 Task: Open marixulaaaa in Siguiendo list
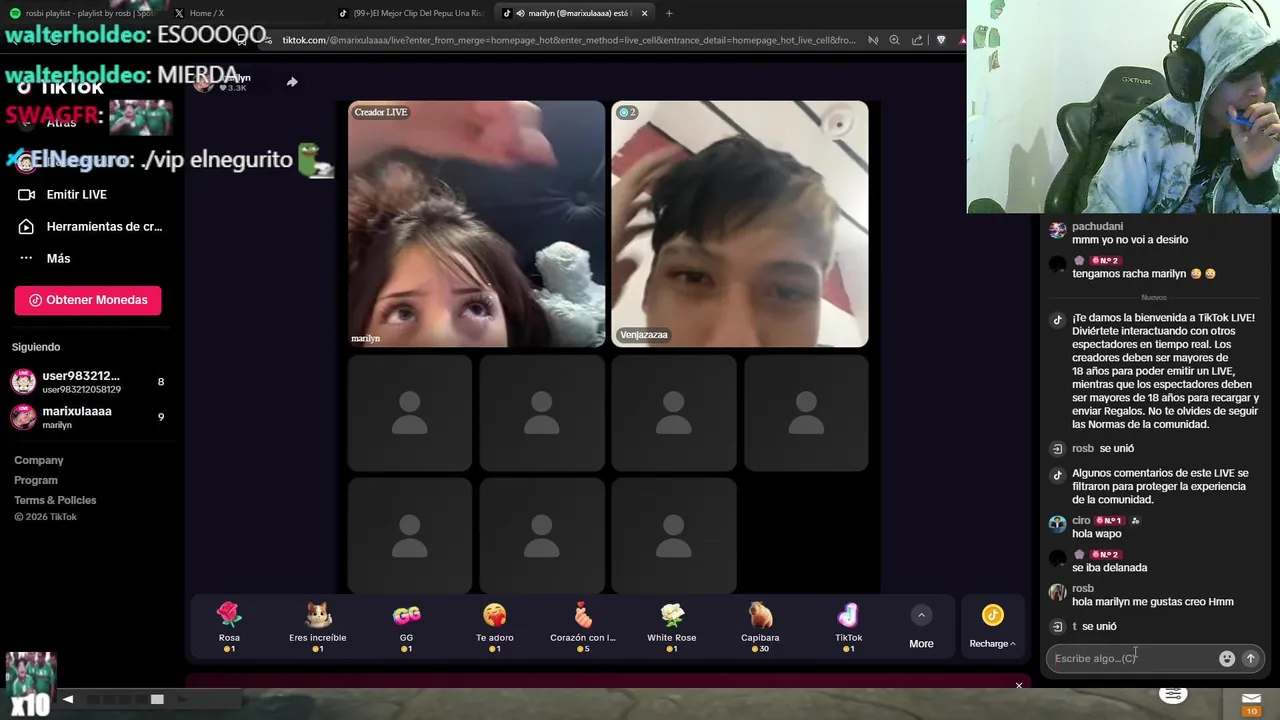click(x=88, y=417)
